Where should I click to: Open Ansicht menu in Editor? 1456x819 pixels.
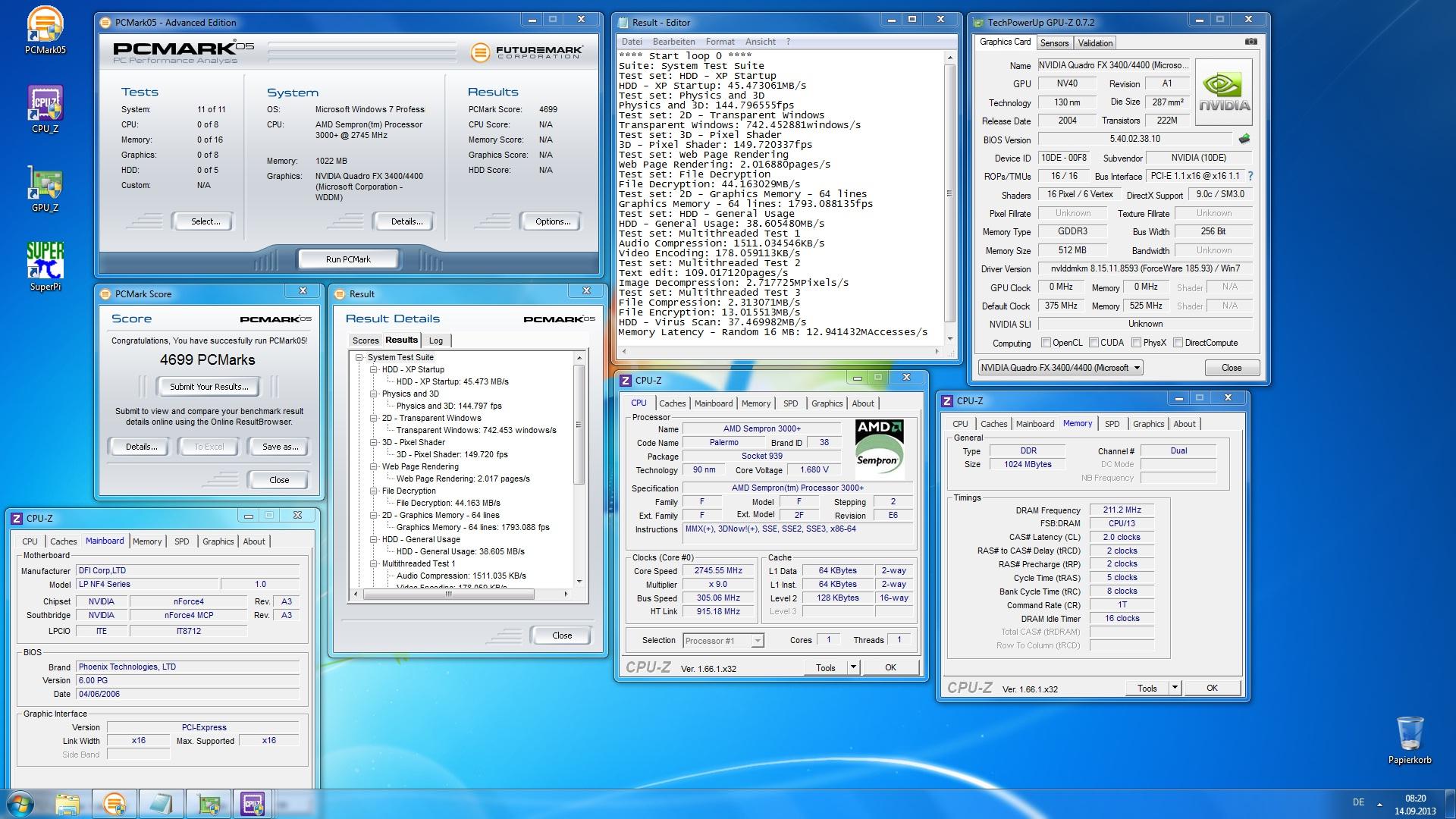coord(760,42)
